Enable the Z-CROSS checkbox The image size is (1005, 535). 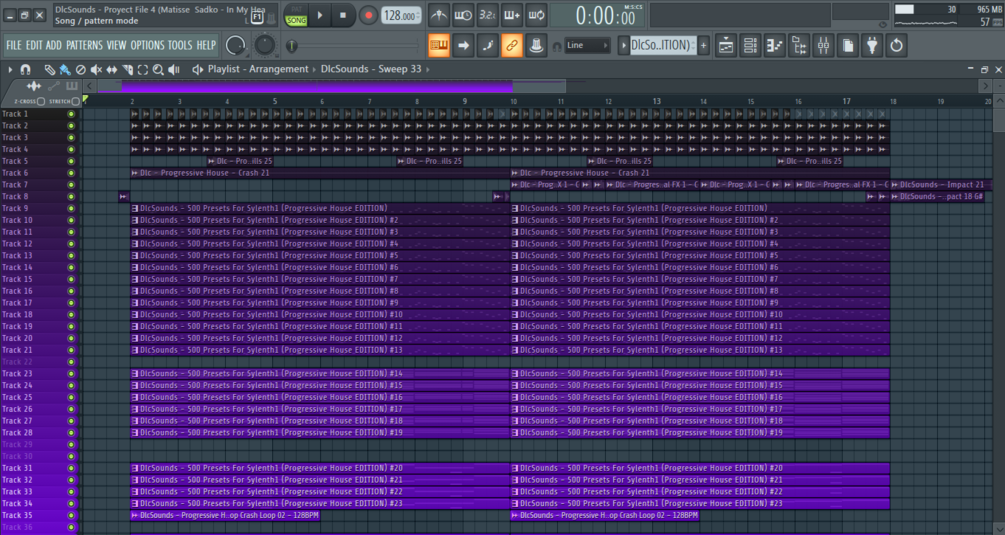pyautogui.click(x=41, y=101)
